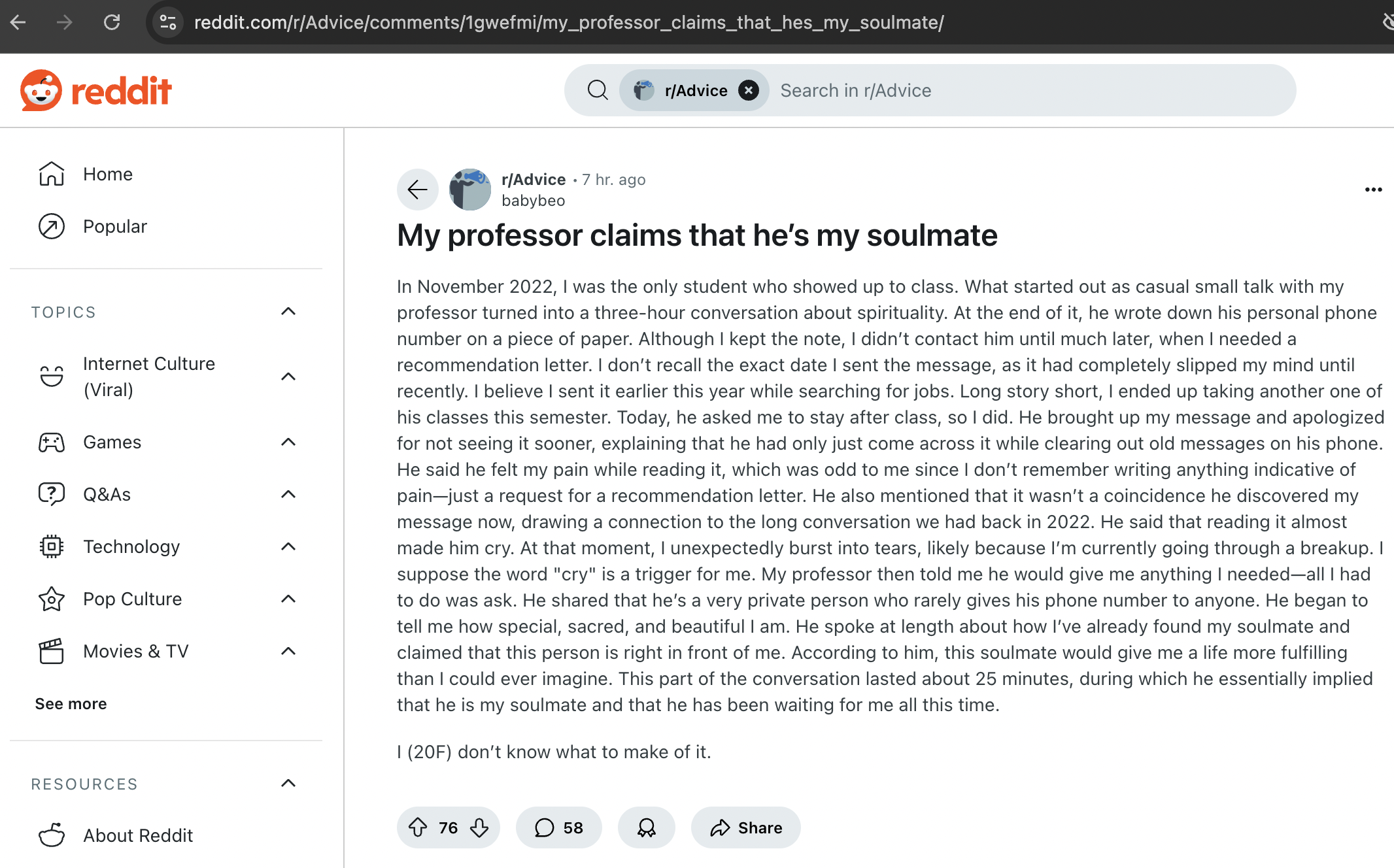This screenshot has height=868, width=1394.
Task: Share this post
Action: 745,827
